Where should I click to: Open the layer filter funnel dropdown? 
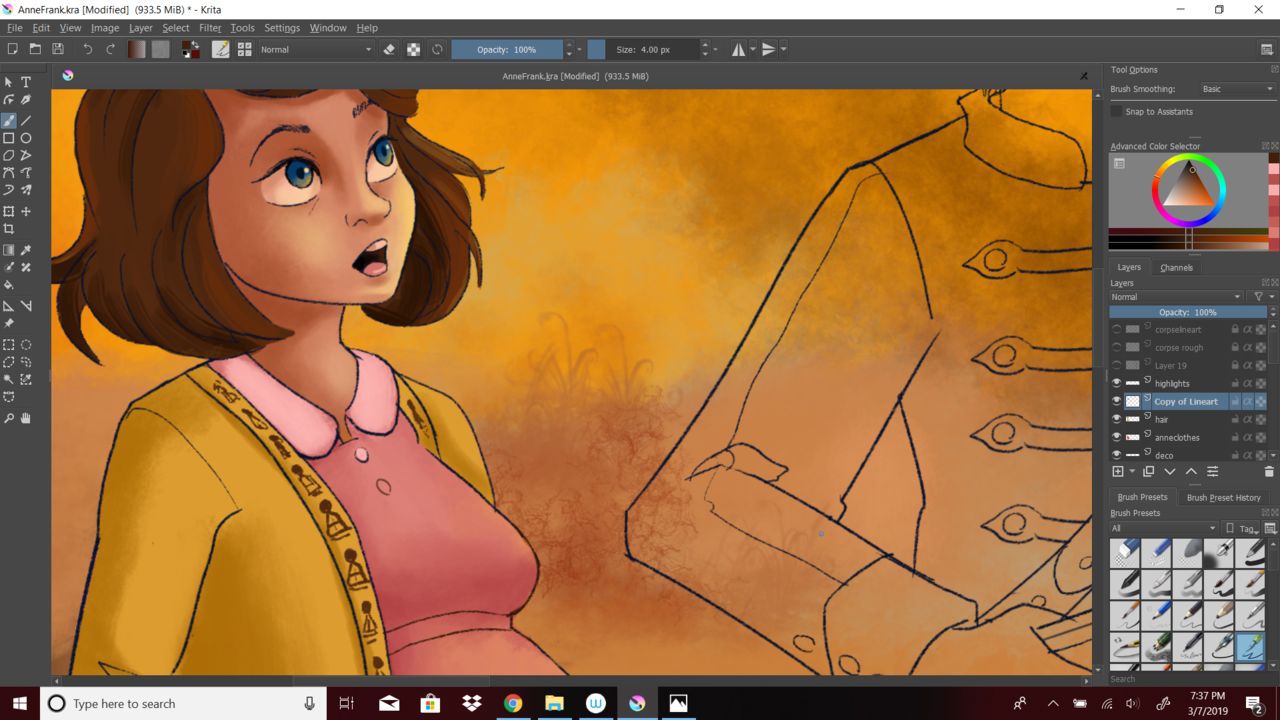[x=1263, y=297]
